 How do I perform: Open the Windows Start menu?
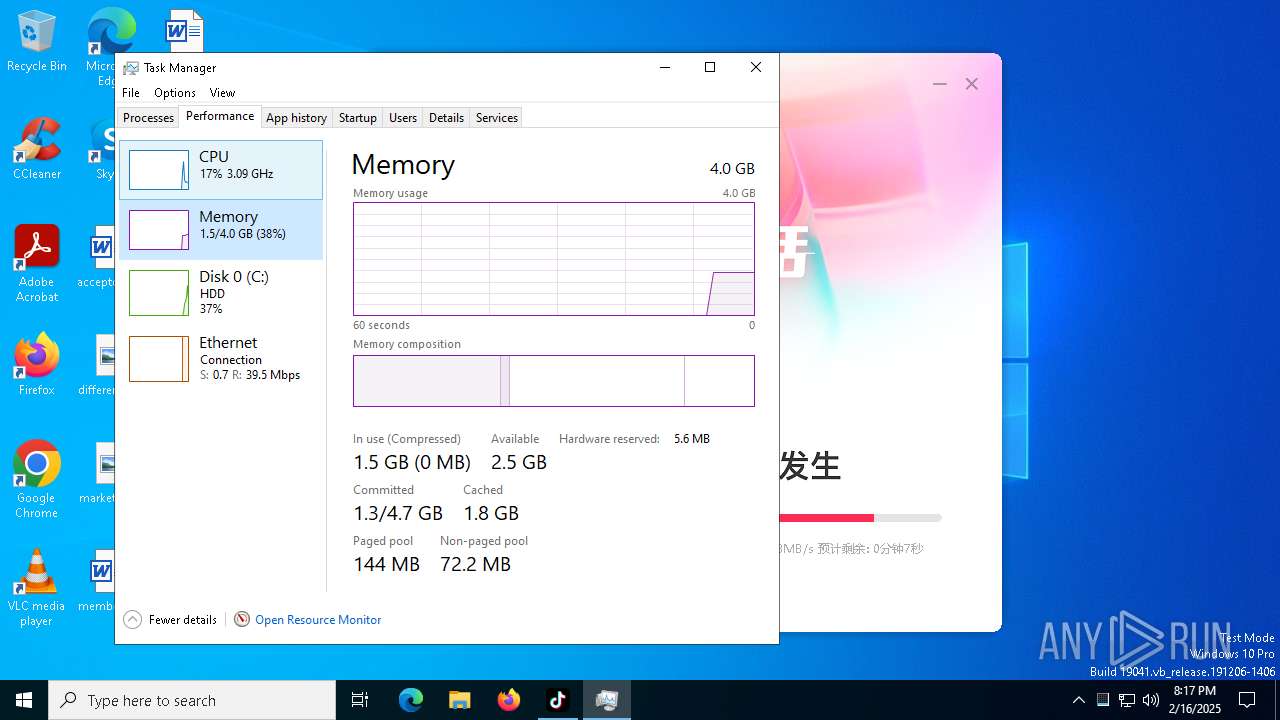(24, 700)
